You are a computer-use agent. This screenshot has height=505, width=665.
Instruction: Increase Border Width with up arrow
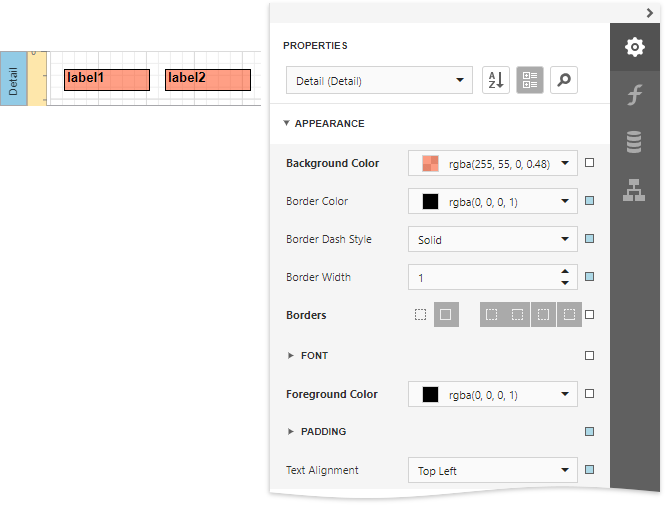[565, 271]
